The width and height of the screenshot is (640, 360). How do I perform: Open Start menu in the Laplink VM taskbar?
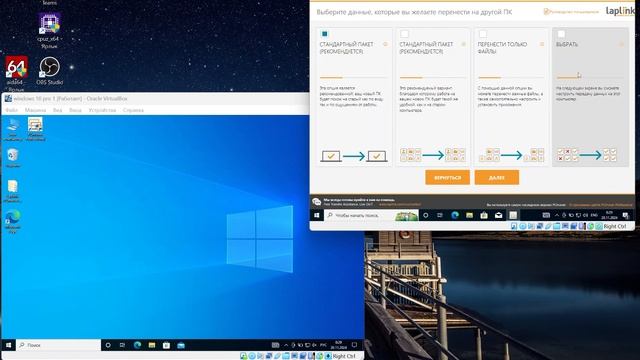coord(317,215)
